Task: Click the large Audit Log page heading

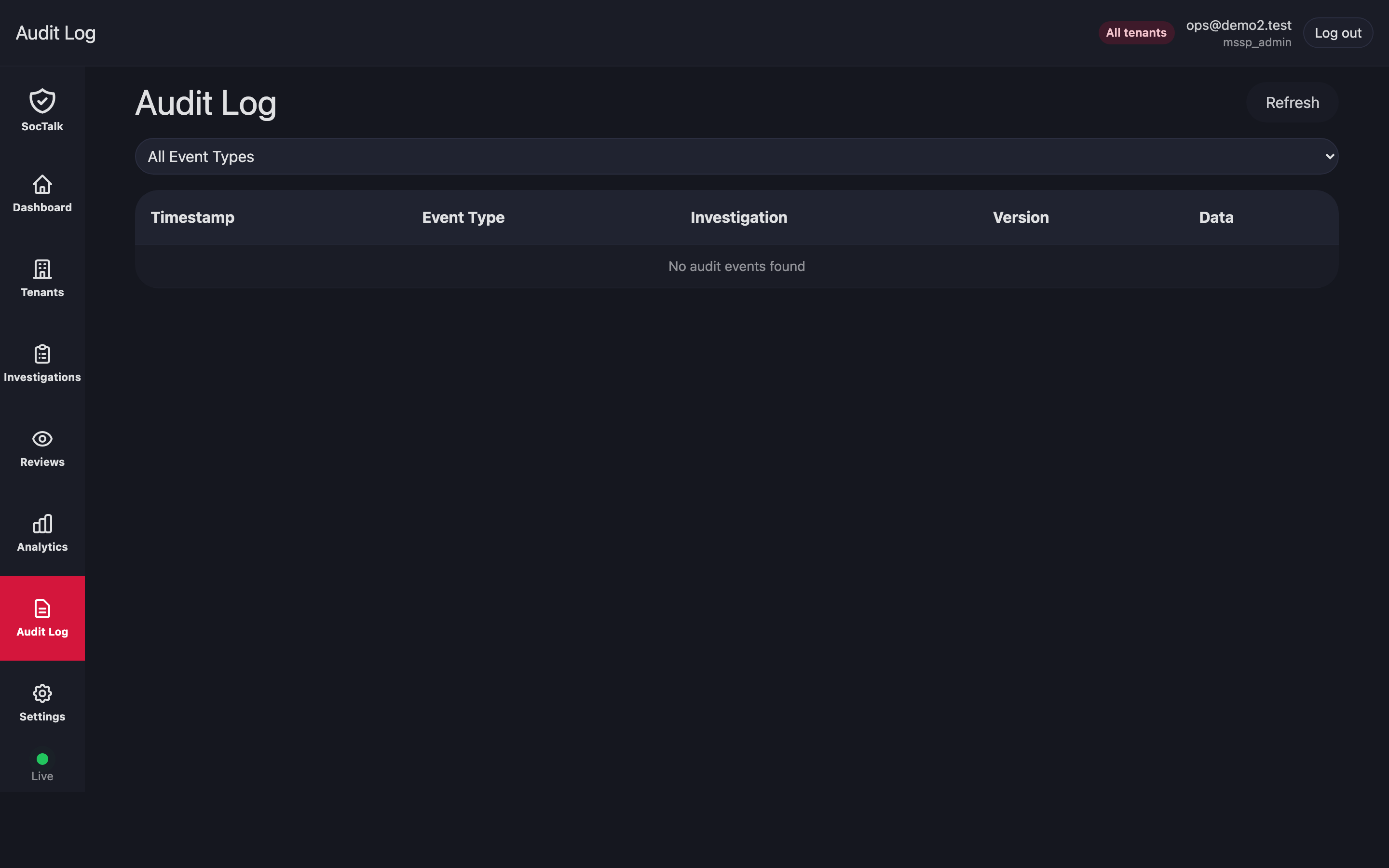Action: (205, 103)
